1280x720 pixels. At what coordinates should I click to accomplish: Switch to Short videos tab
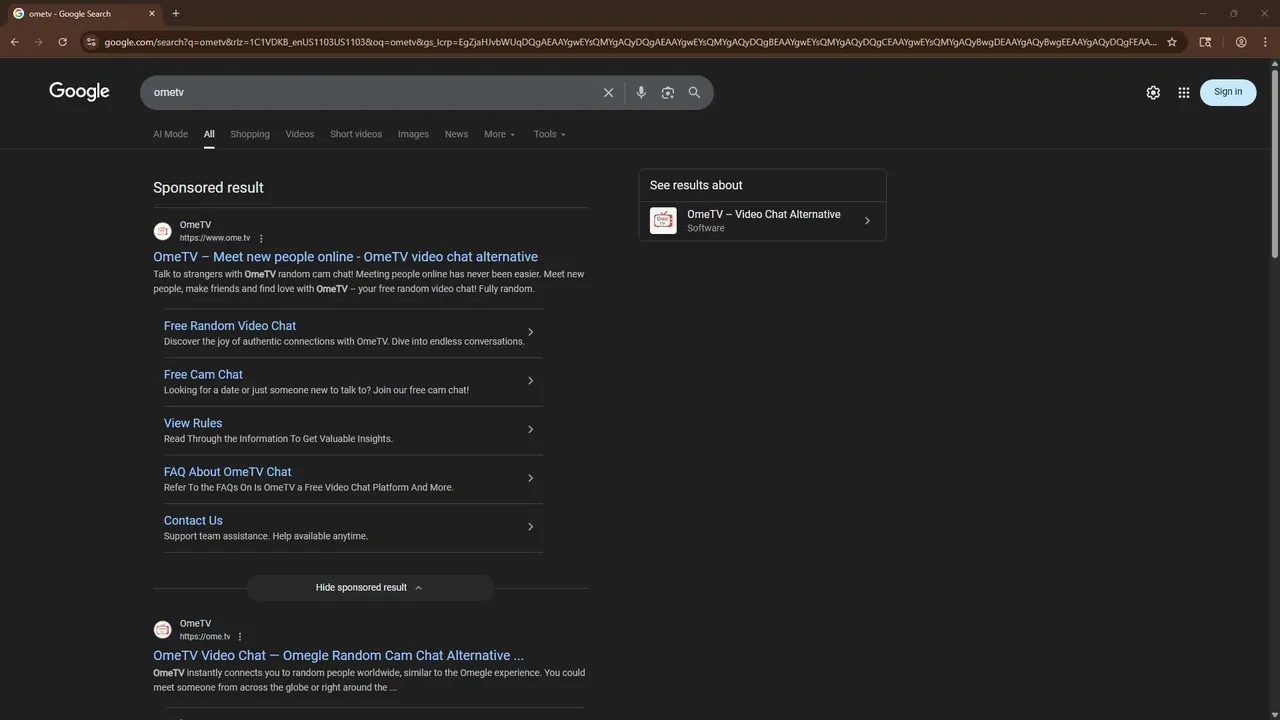click(356, 134)
